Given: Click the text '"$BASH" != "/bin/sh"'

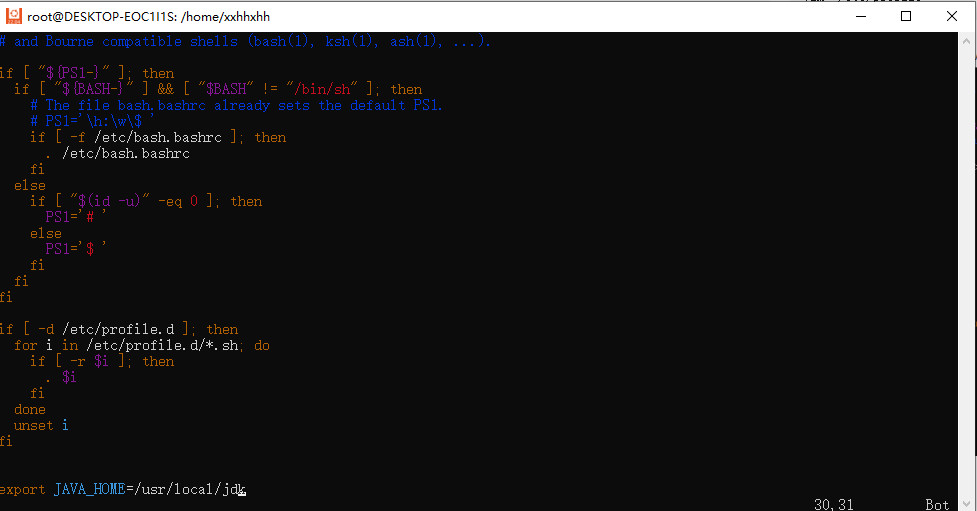Looking at the screenshot, I should pos(278,89).
